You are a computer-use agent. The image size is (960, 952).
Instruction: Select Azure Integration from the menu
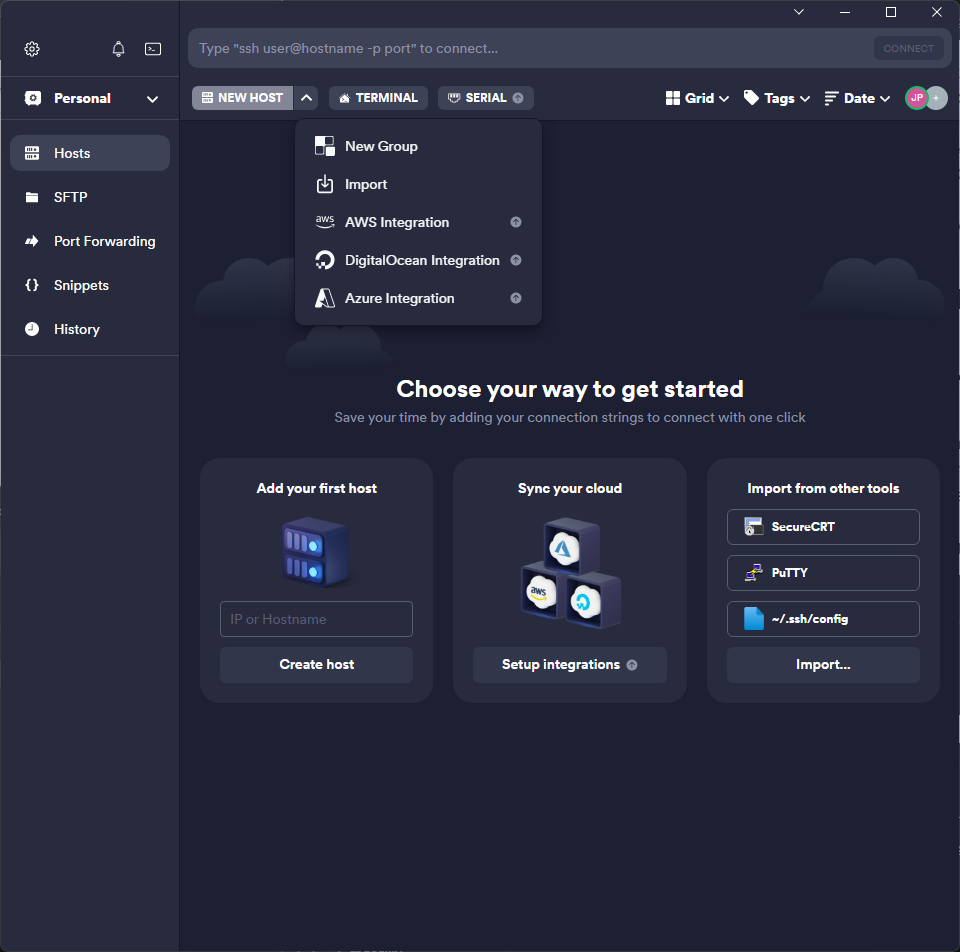pyautogui.click(x=399, y=298)
